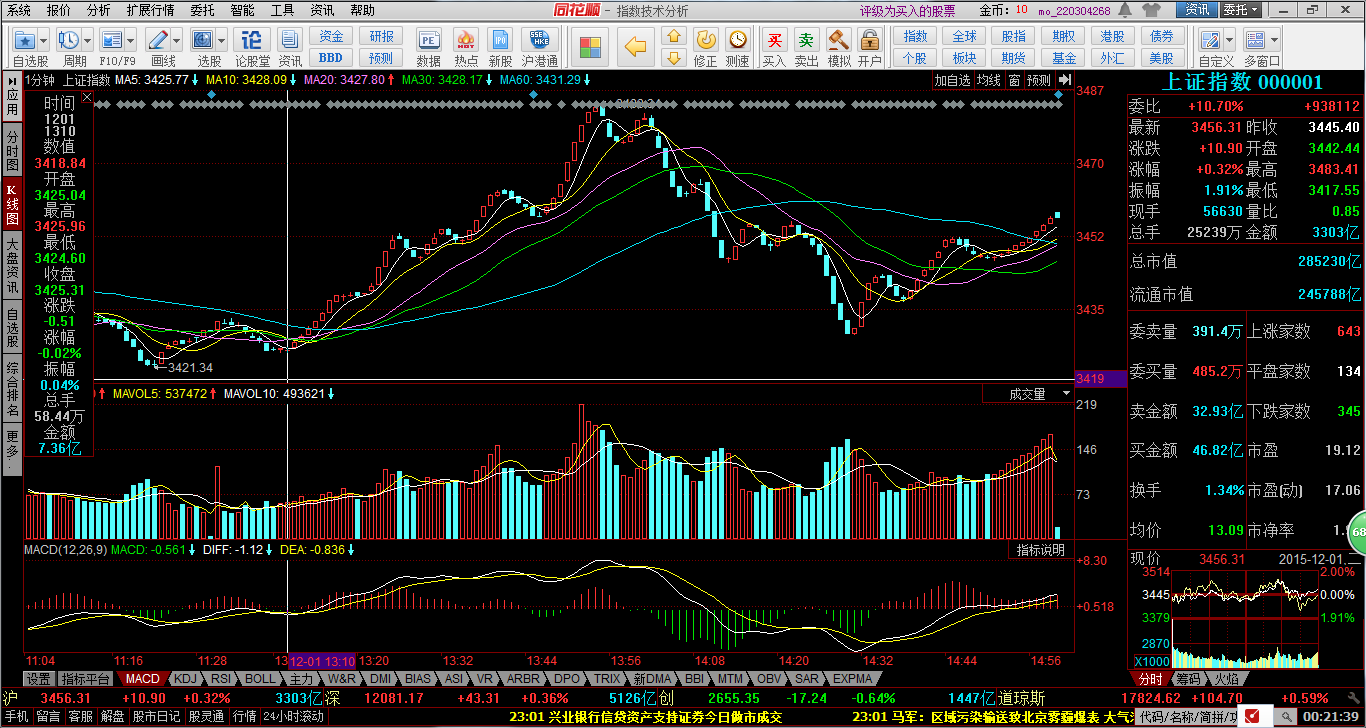Click the 修正 correction icon
The image size is (1366, 728).
[x=706, y=40]
